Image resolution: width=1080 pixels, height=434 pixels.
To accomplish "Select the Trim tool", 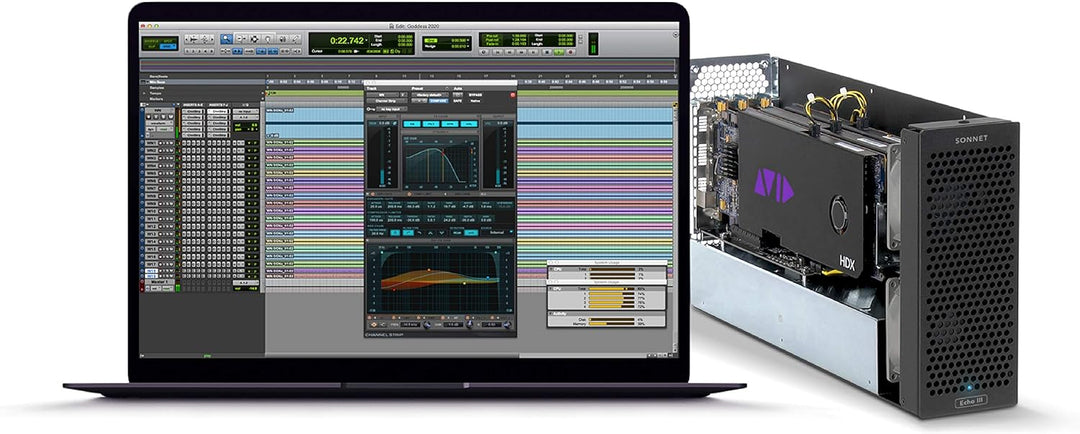I will click(x=241, y=39).
